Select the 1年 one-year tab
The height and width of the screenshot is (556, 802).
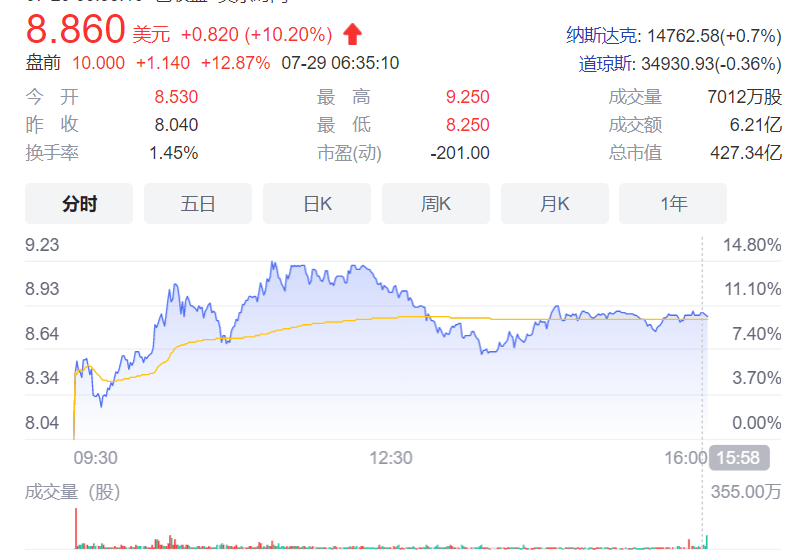pos(673,204)
